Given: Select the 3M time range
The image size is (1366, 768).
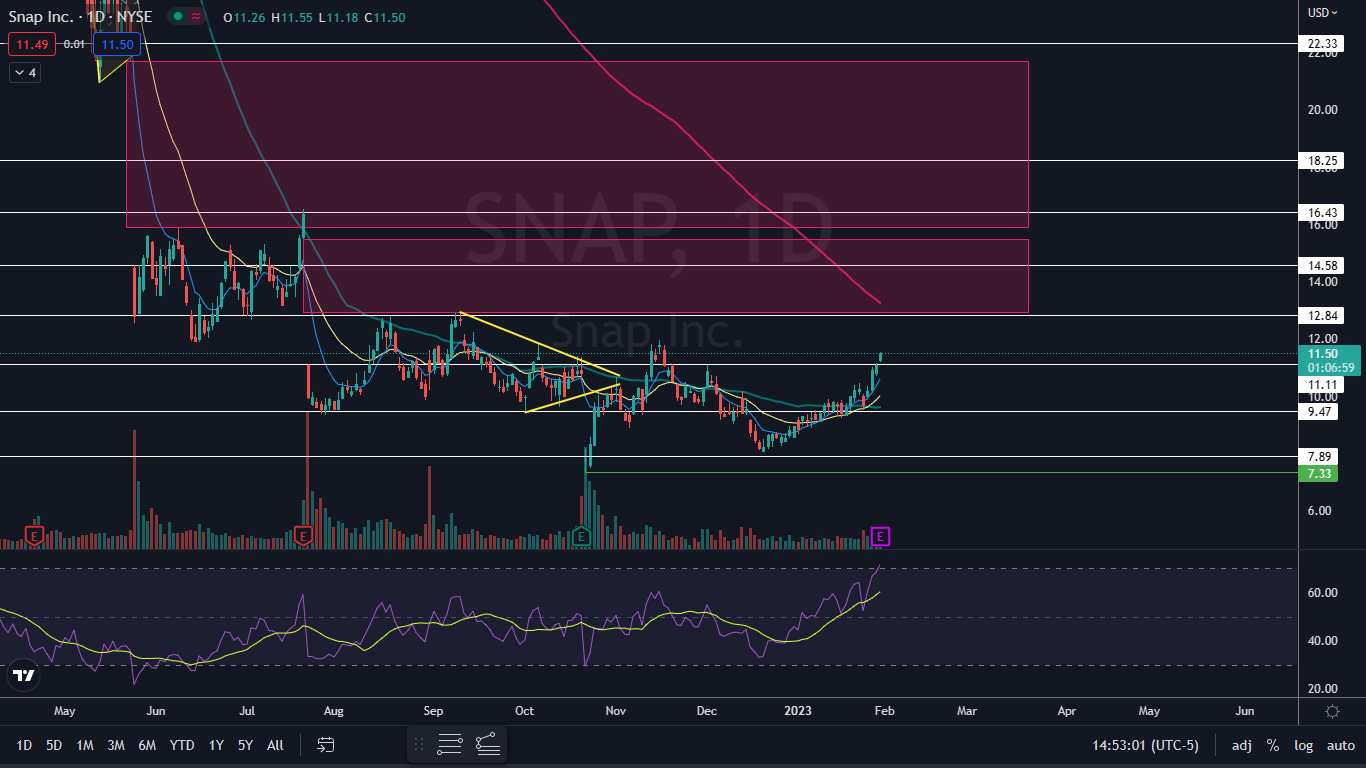Looking at the screenshot, I should coord(116,745).
